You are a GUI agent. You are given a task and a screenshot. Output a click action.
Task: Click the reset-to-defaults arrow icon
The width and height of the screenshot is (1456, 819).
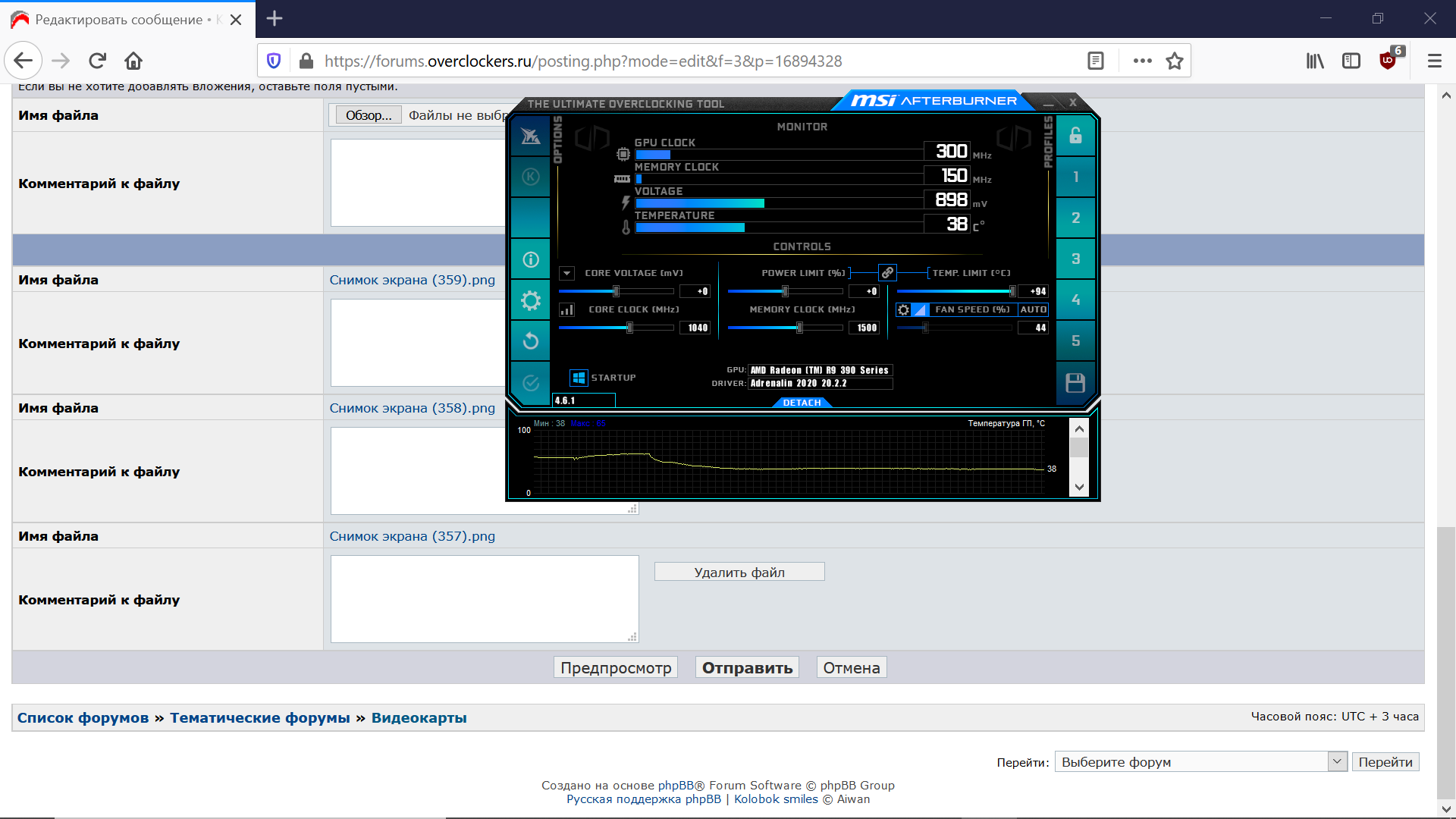coord(531,341)
